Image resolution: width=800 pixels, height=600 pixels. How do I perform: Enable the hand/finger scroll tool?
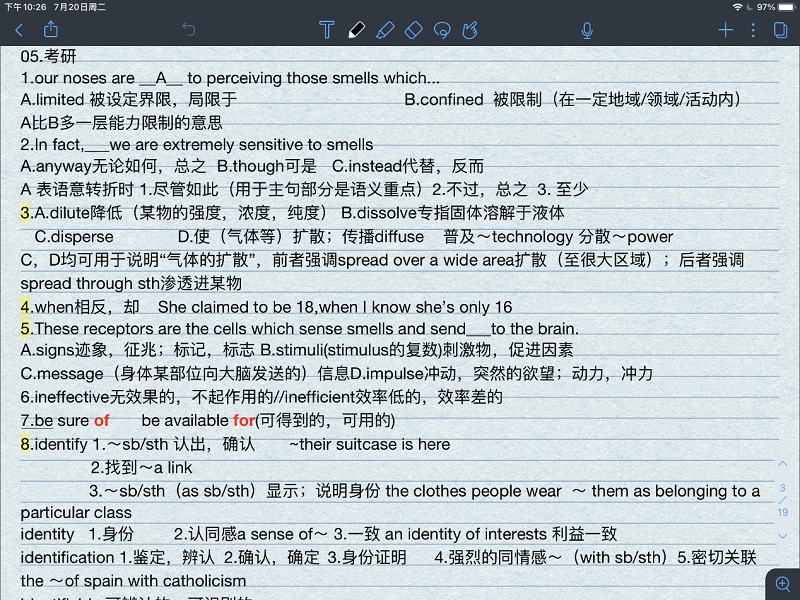(471, 30)
